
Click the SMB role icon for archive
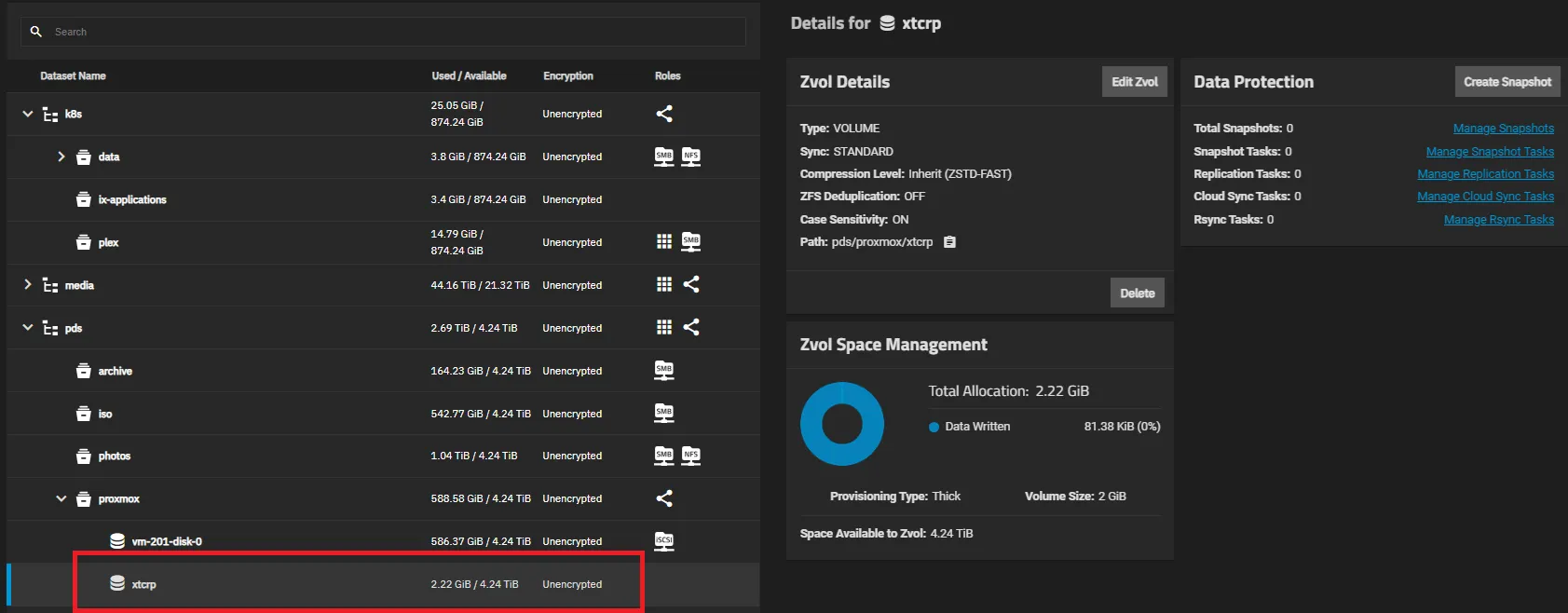[x=664, y=371]
